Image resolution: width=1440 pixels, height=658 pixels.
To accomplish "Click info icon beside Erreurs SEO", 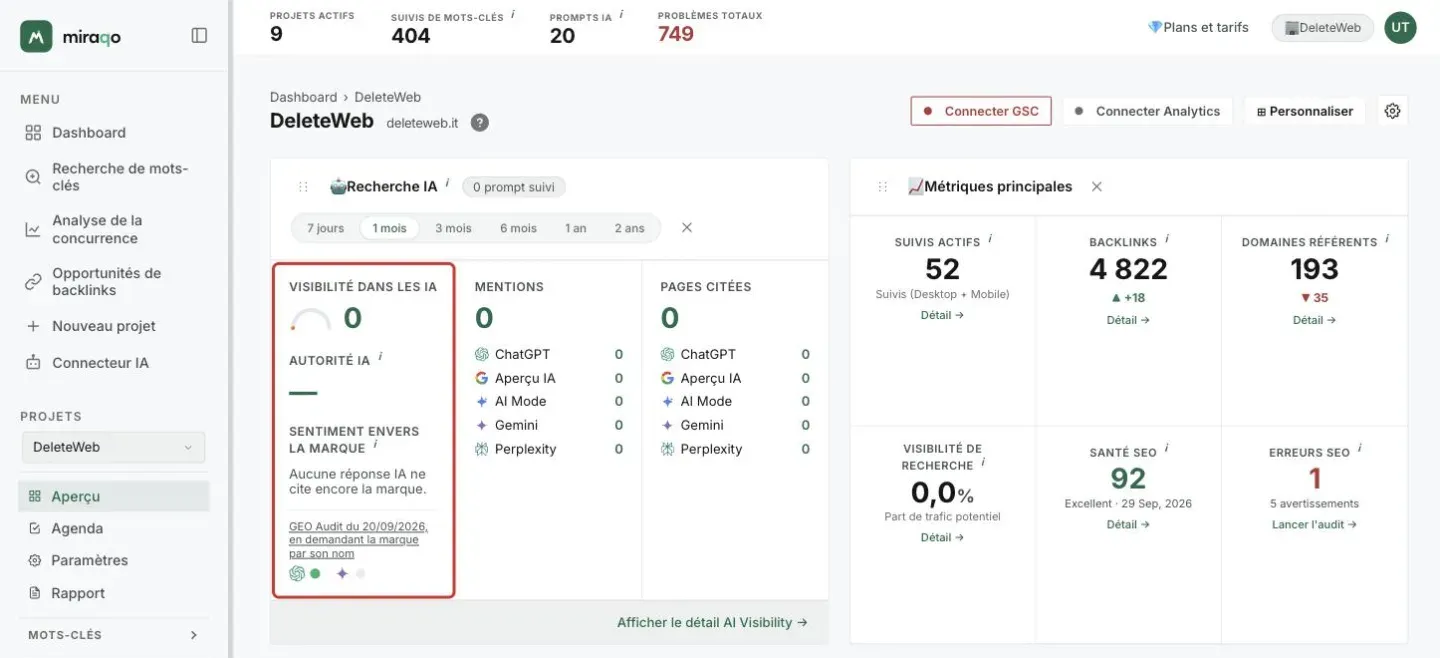I will pyautogui.click(x=1360, y=449).
